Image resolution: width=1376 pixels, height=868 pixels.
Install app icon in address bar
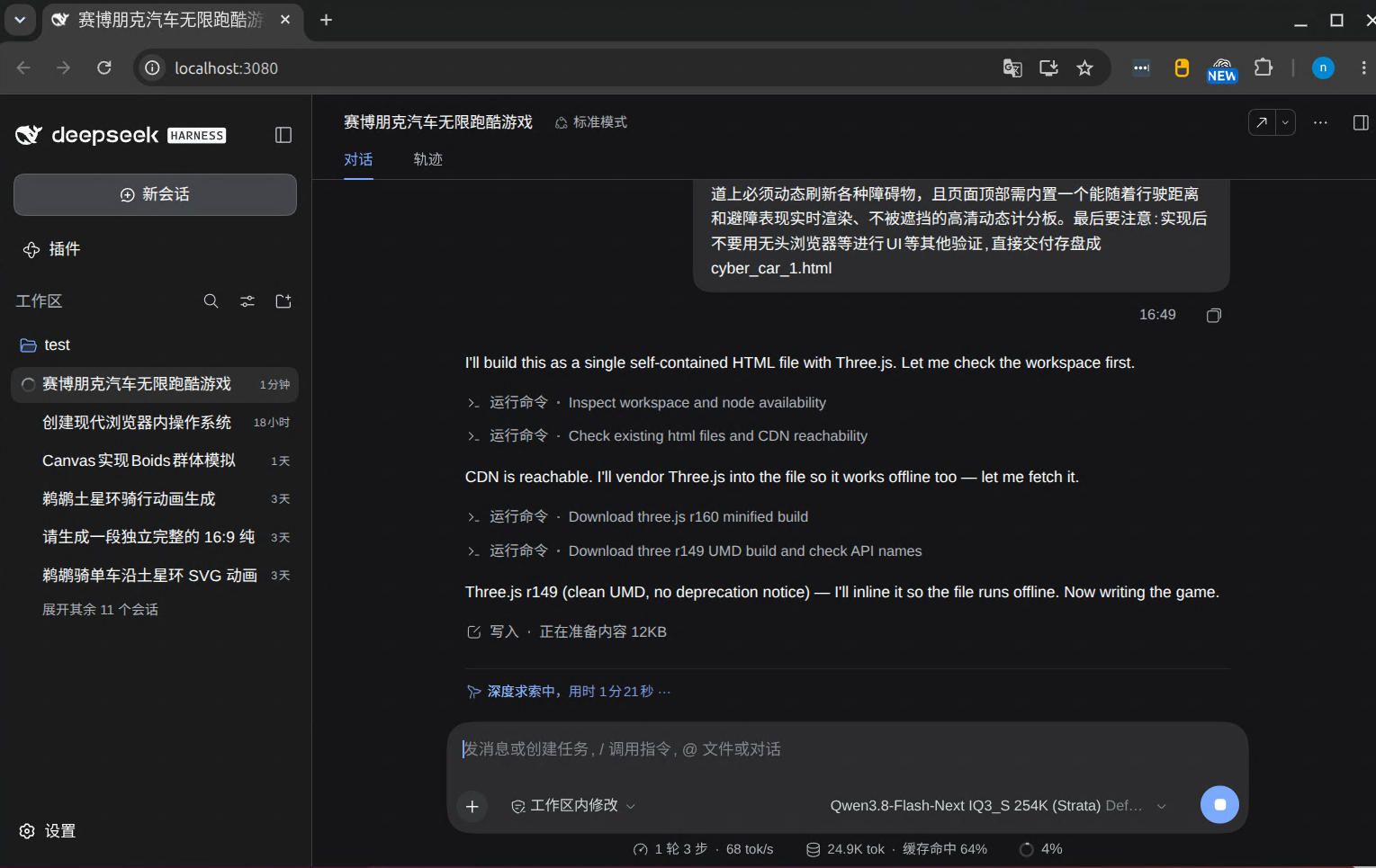[x=1049, y=68]
